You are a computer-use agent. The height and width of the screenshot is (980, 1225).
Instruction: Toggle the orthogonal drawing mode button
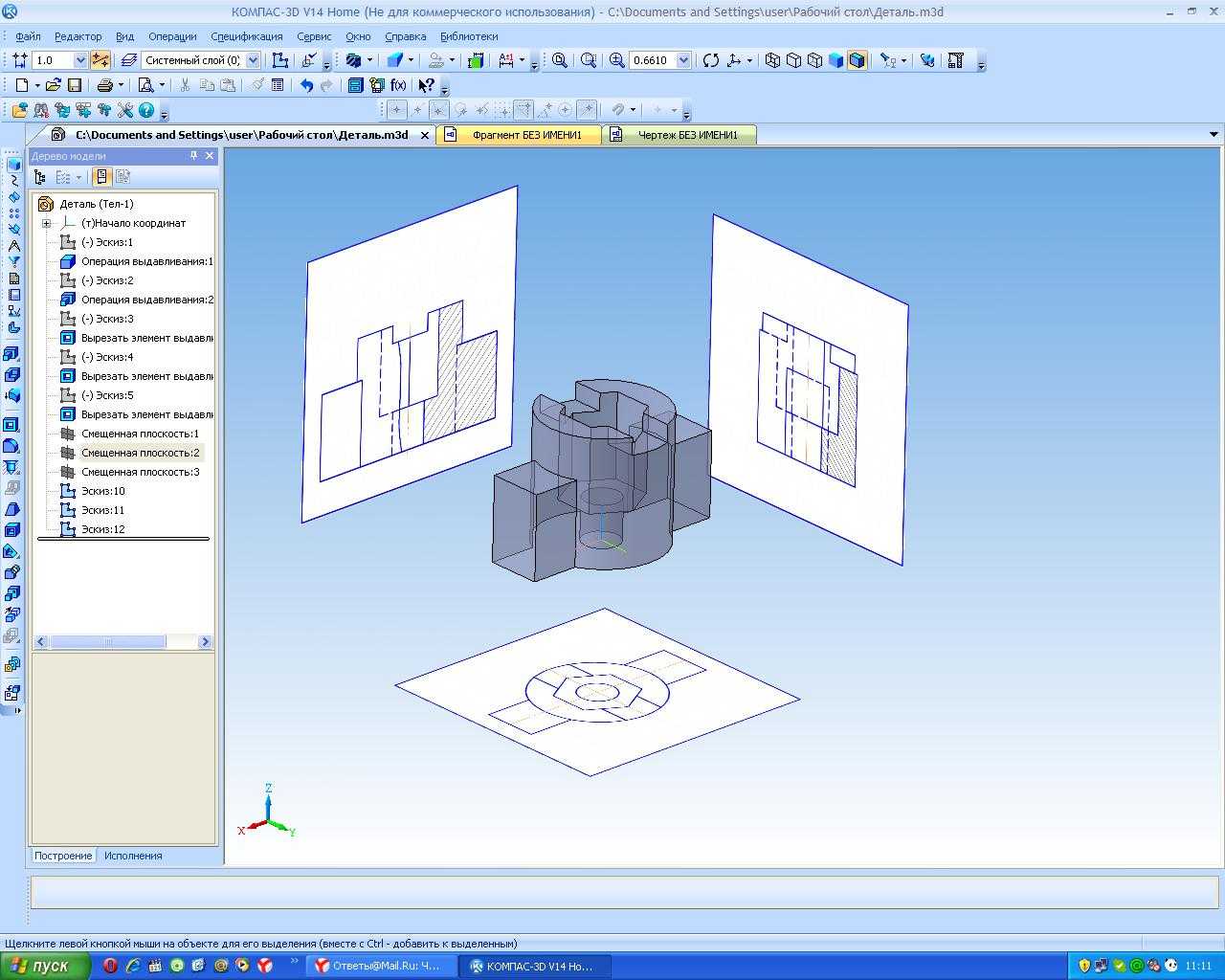pyautogui.click(x=100, y=60)
